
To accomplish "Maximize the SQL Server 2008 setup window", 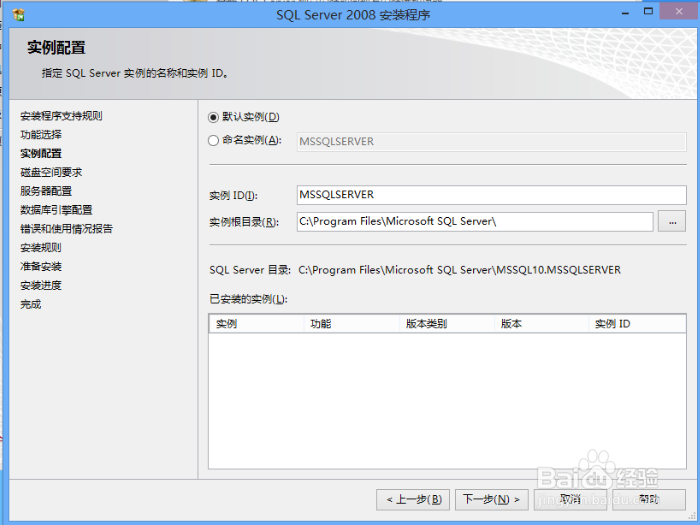I will [x=648, y=12].
